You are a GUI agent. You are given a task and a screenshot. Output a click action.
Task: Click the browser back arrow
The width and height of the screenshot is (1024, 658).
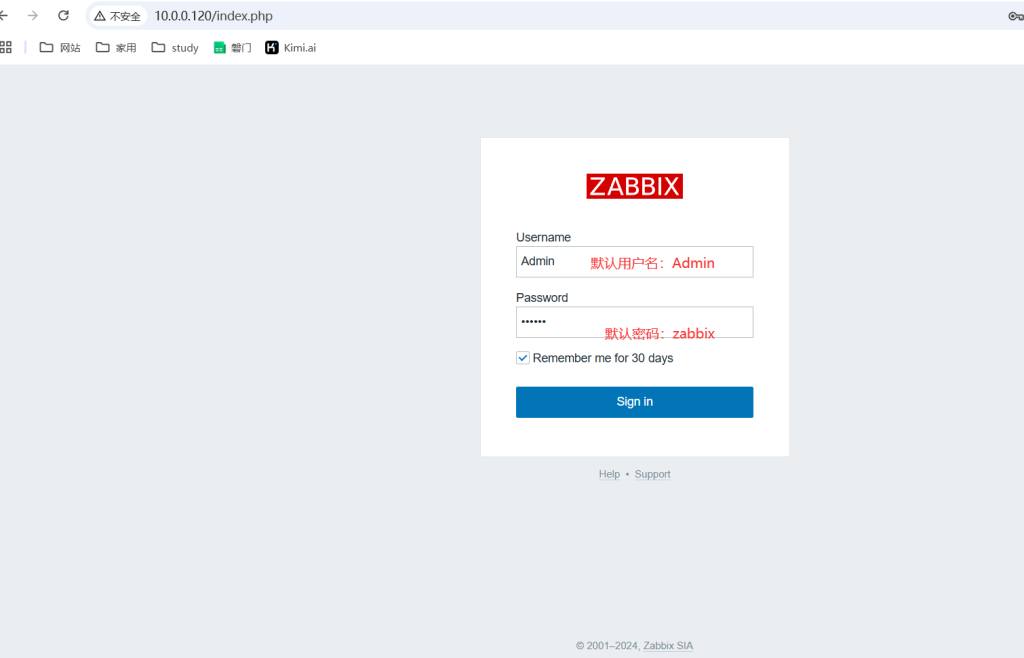(x=4, y=16)
